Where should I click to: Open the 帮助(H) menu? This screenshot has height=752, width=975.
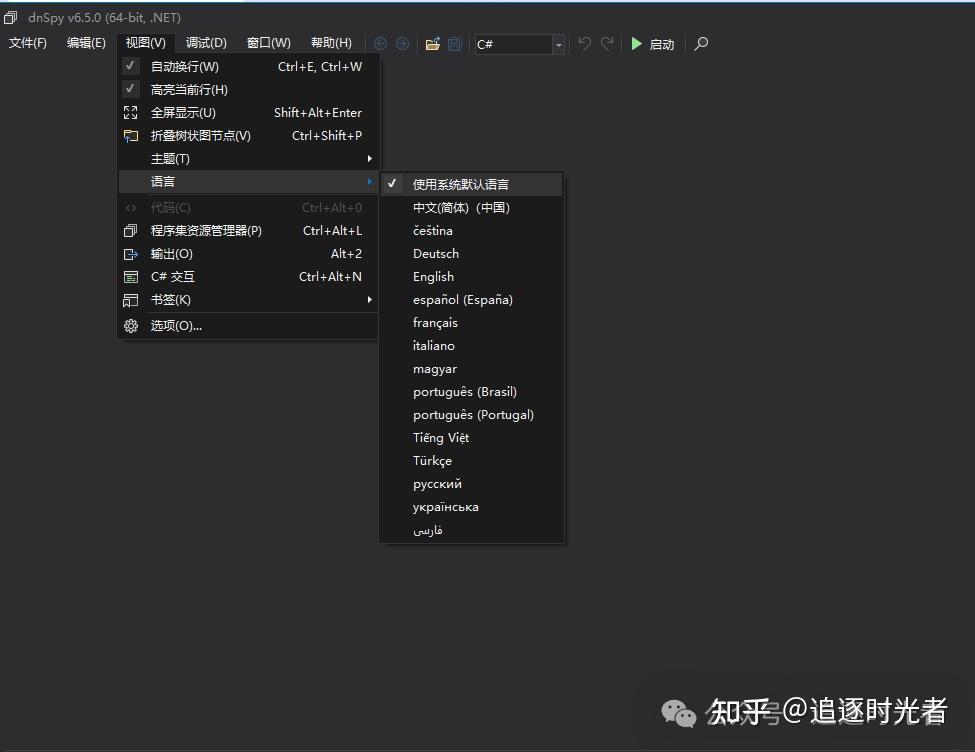pyautogui.click(x=331, y=43)
